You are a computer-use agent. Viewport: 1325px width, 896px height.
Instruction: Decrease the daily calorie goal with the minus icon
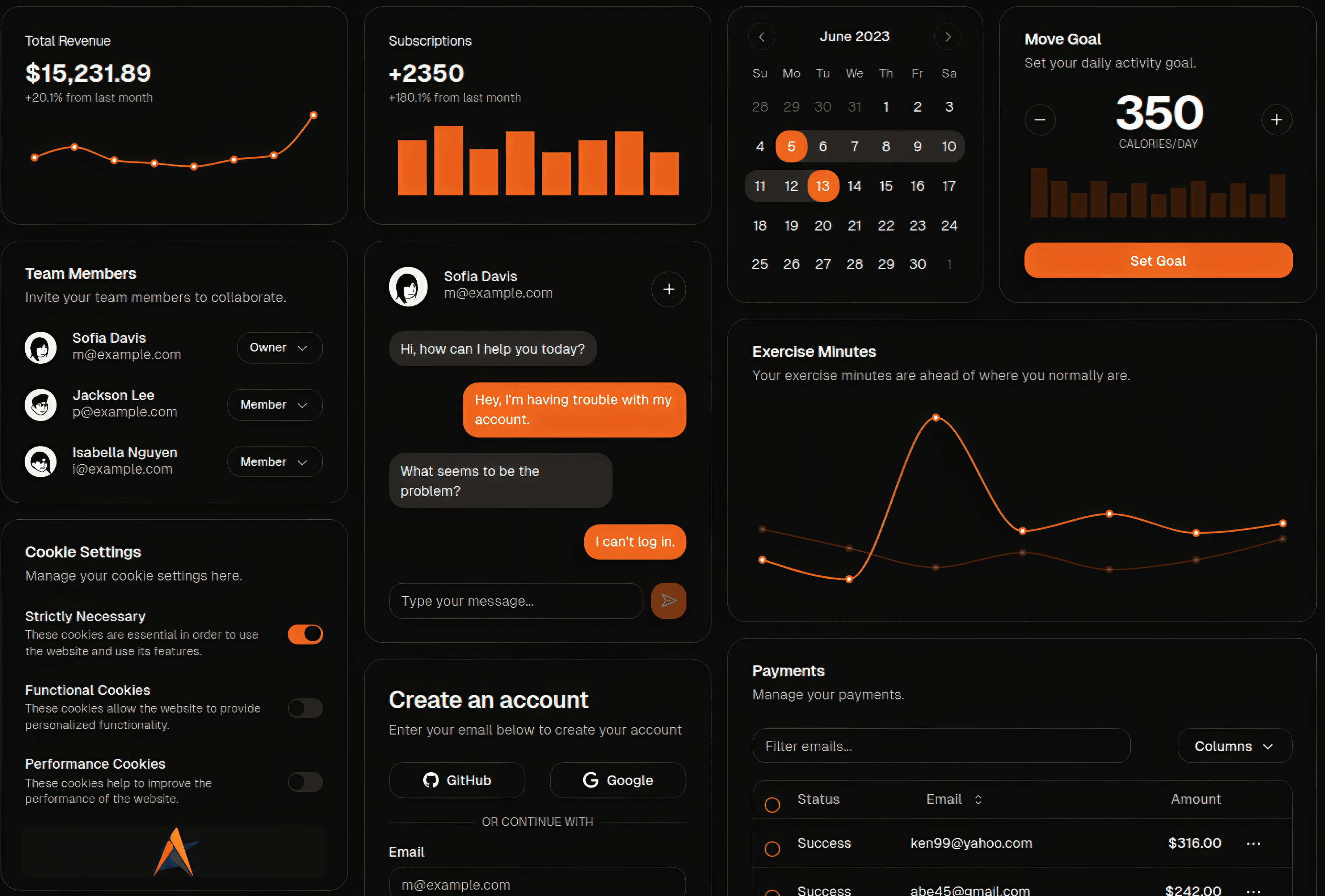pyautogui.click(x=1039, y=120)
